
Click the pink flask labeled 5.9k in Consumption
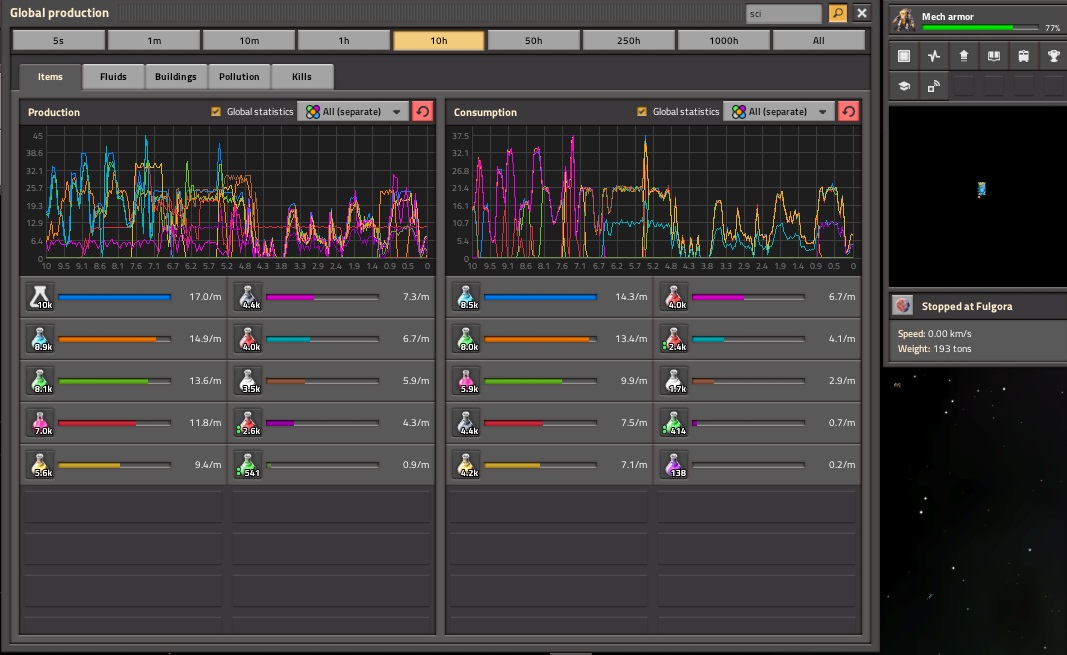[x=466, y=381]
